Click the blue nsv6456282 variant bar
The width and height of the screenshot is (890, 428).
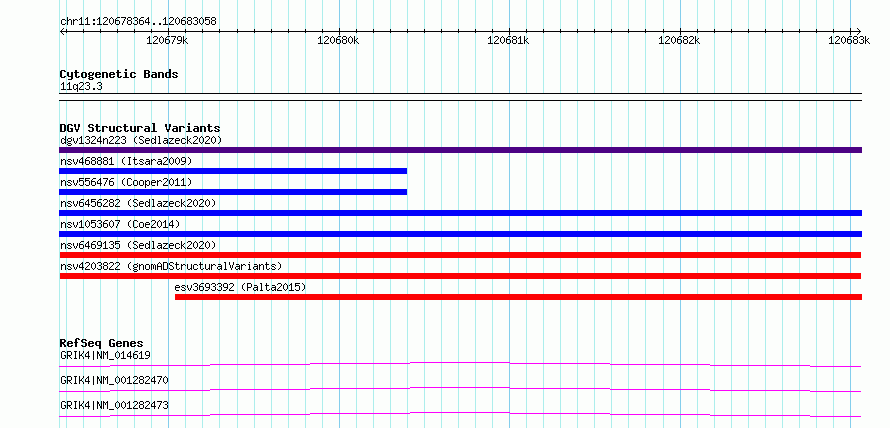[460, 213]
